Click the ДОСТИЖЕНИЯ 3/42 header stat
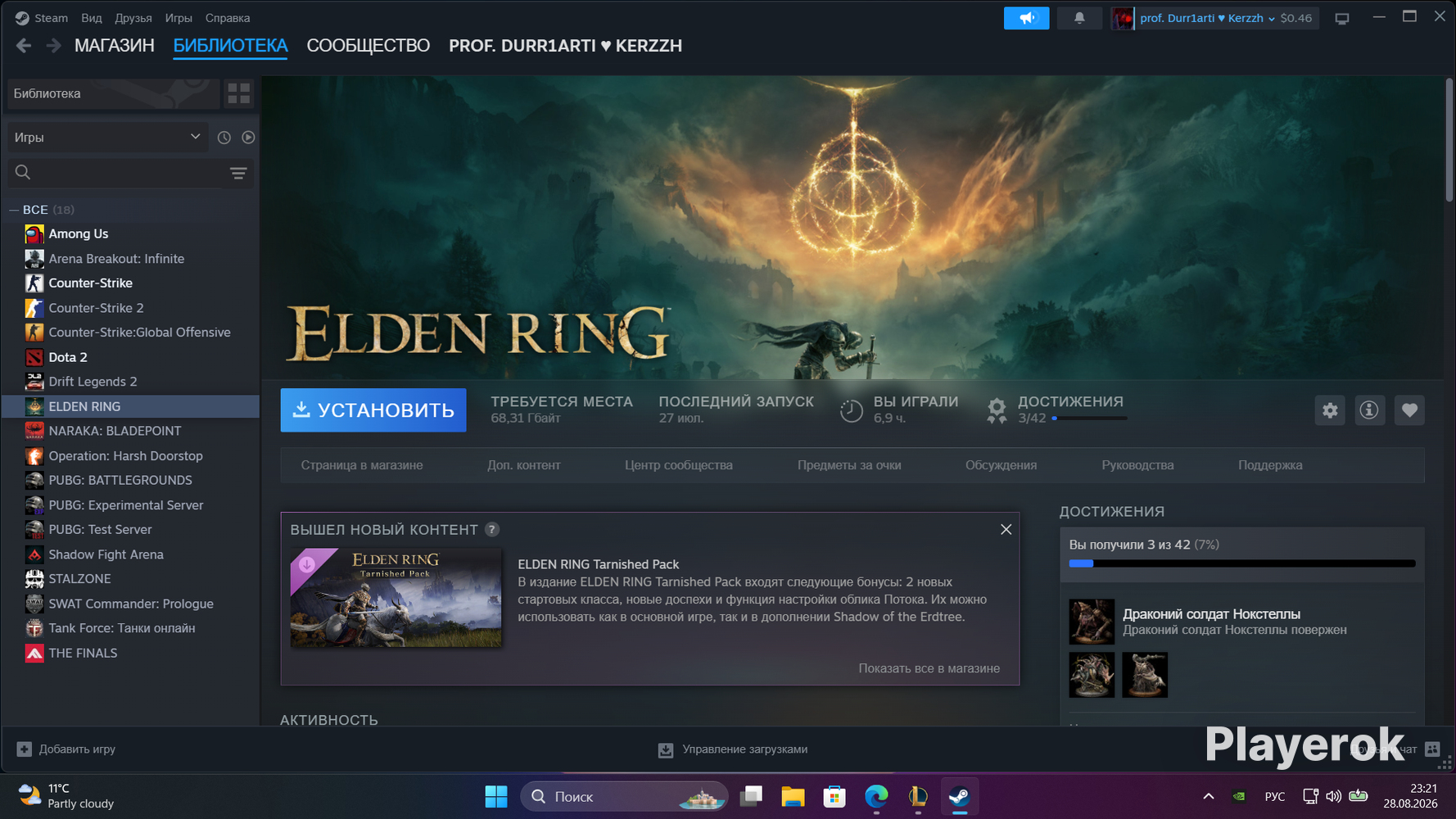 [1057, 409]
